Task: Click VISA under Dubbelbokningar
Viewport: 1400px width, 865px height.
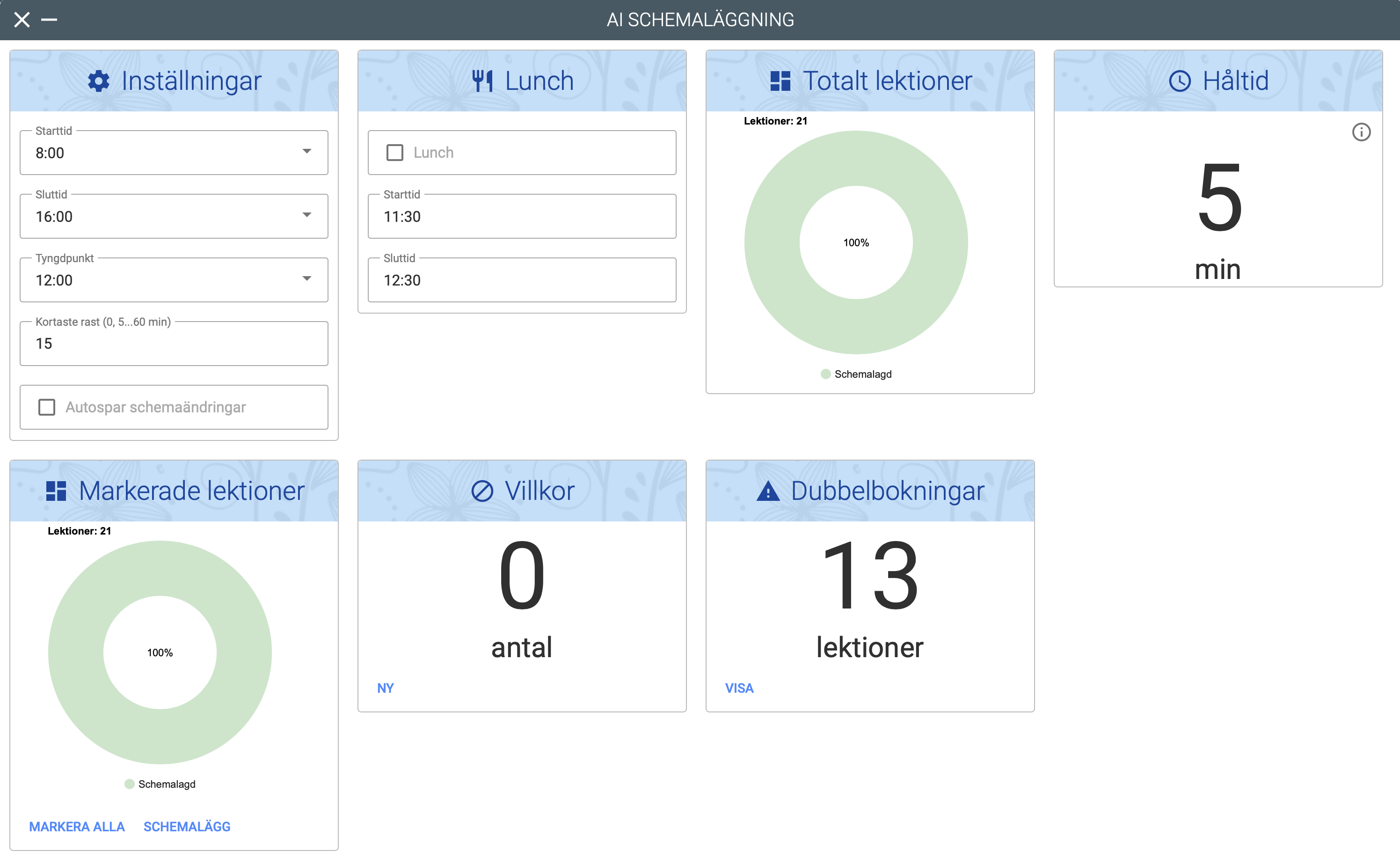Action: coord(739,688)
